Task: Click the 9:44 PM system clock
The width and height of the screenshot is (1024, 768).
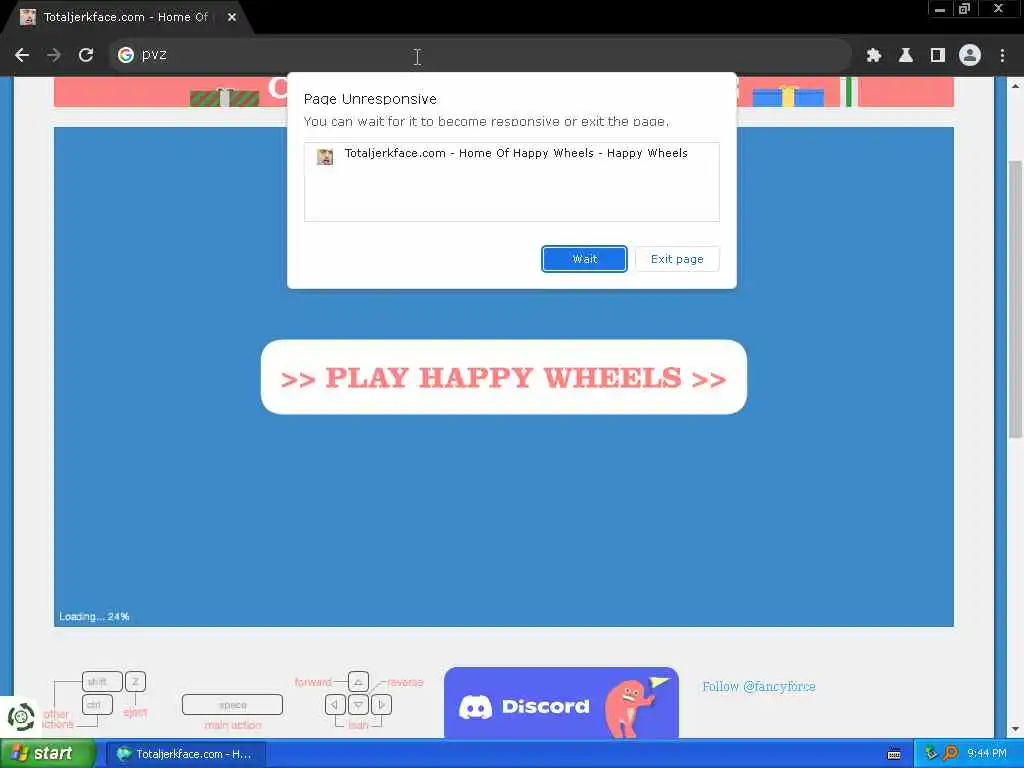Action: click(x=987, y=753)
